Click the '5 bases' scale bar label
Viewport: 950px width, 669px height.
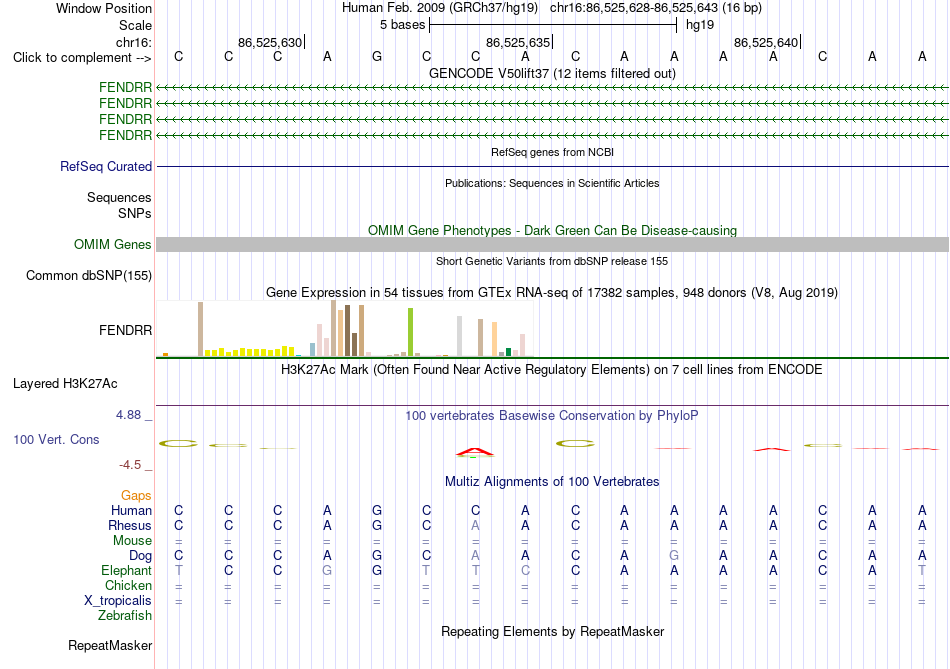click(x=402, y=25)
